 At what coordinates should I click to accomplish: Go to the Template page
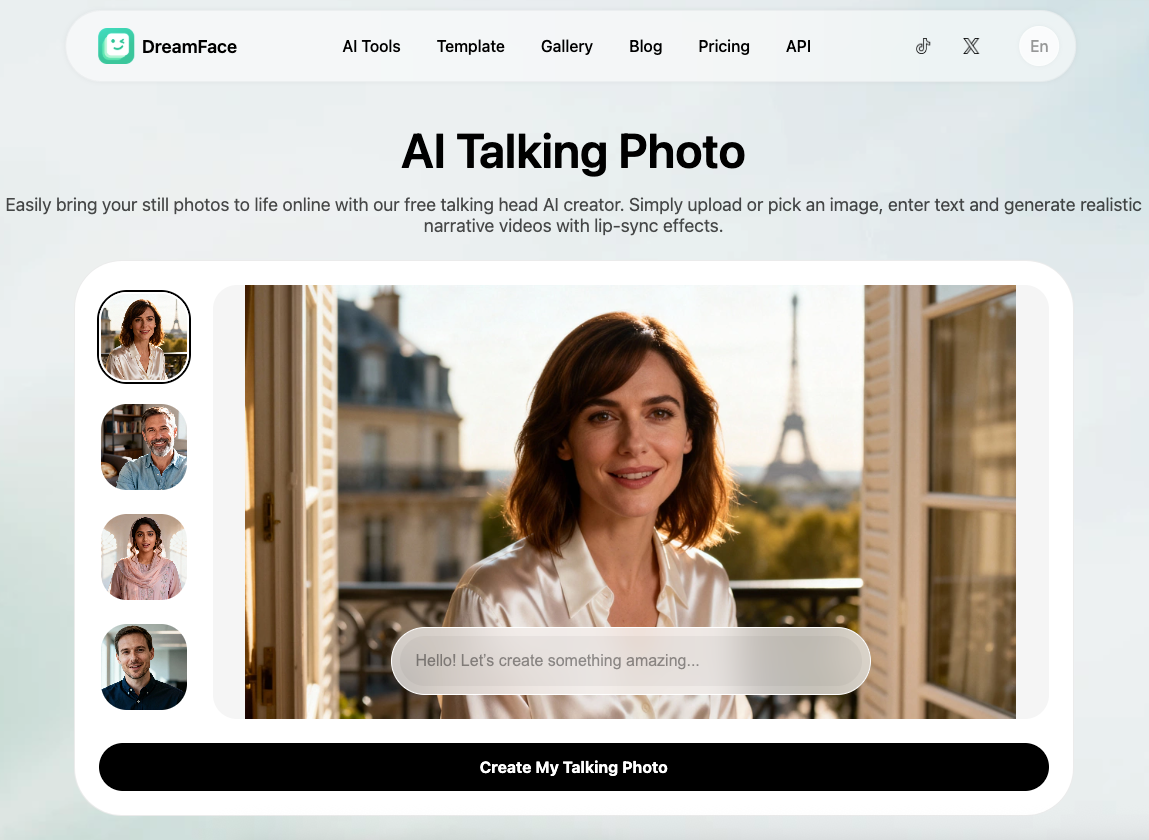(470, 46)
